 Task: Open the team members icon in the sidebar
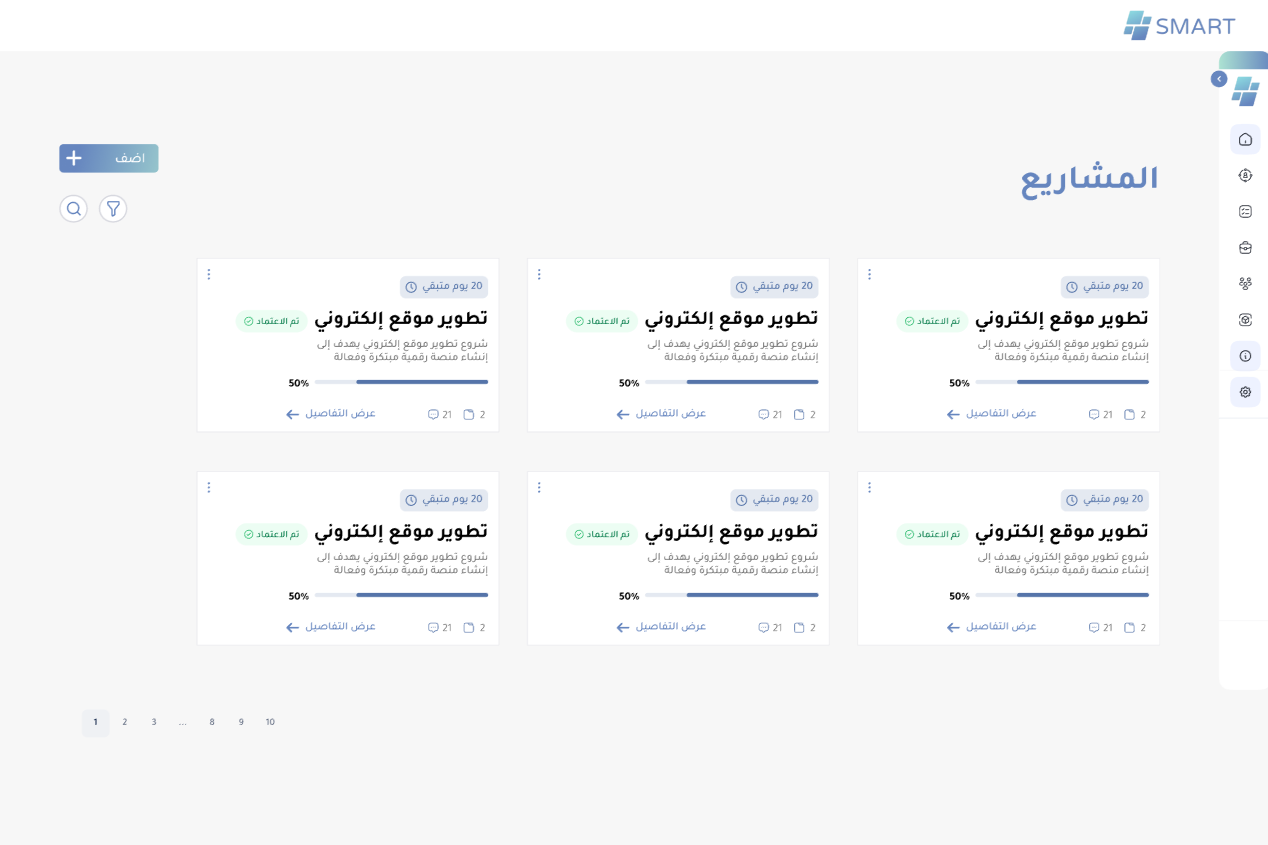1245,283
